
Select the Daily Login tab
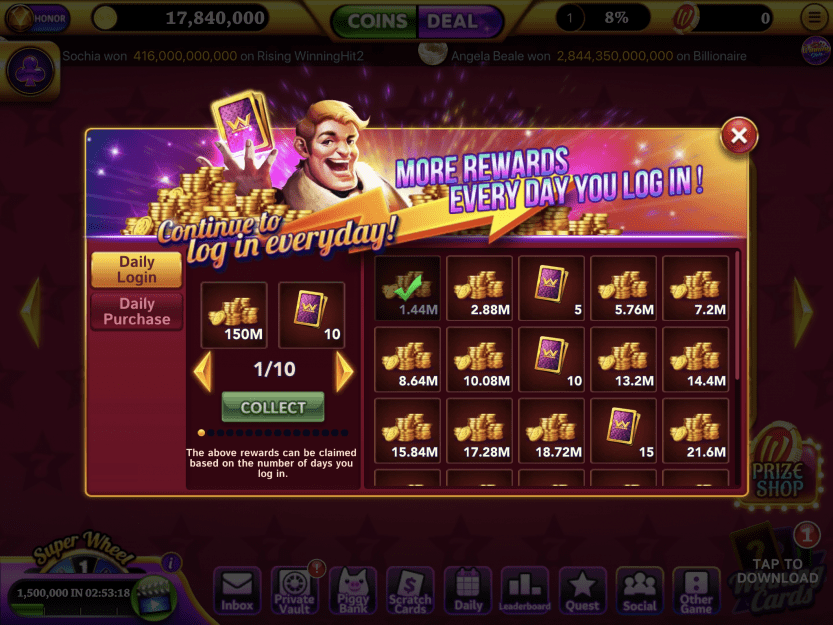137,269
